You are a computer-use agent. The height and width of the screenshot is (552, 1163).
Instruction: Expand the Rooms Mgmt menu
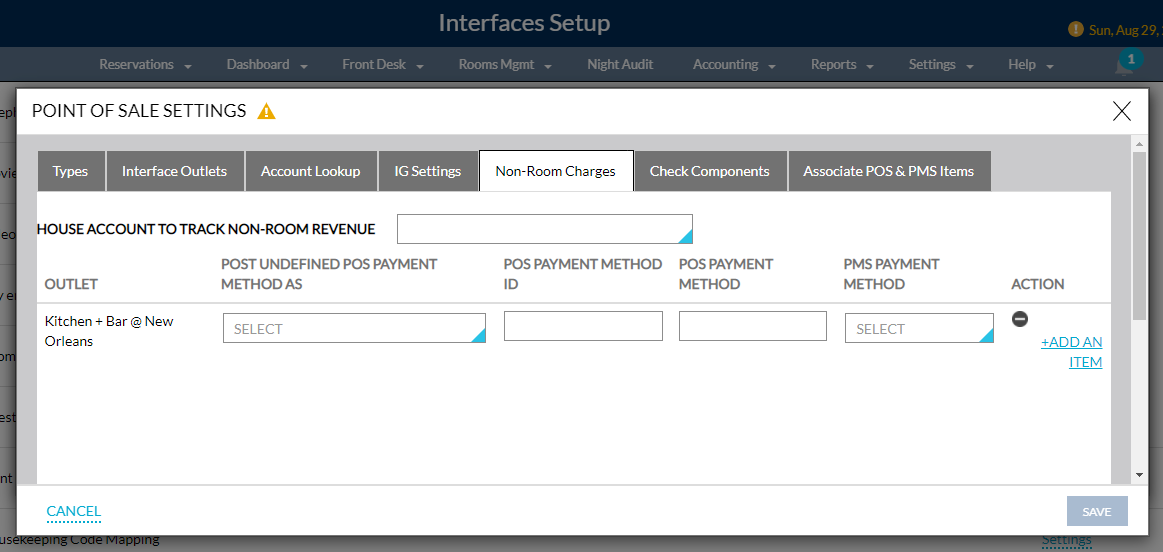[505, 65]
